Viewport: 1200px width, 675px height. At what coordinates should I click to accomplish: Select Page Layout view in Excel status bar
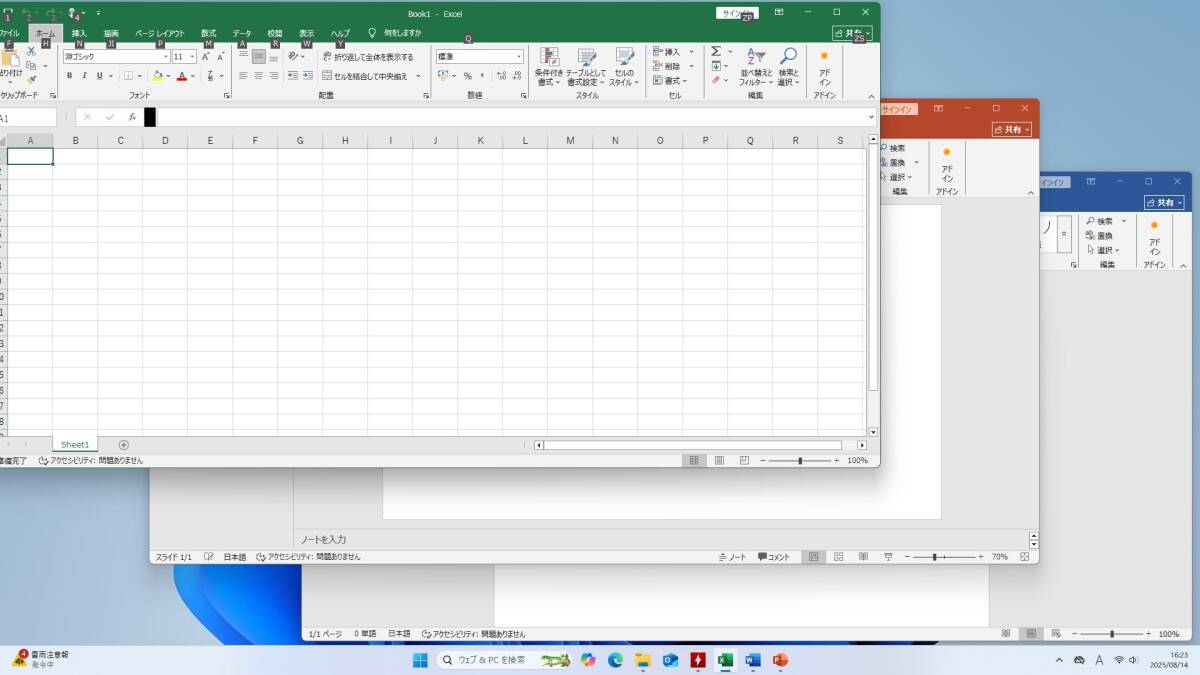point(718,460)
